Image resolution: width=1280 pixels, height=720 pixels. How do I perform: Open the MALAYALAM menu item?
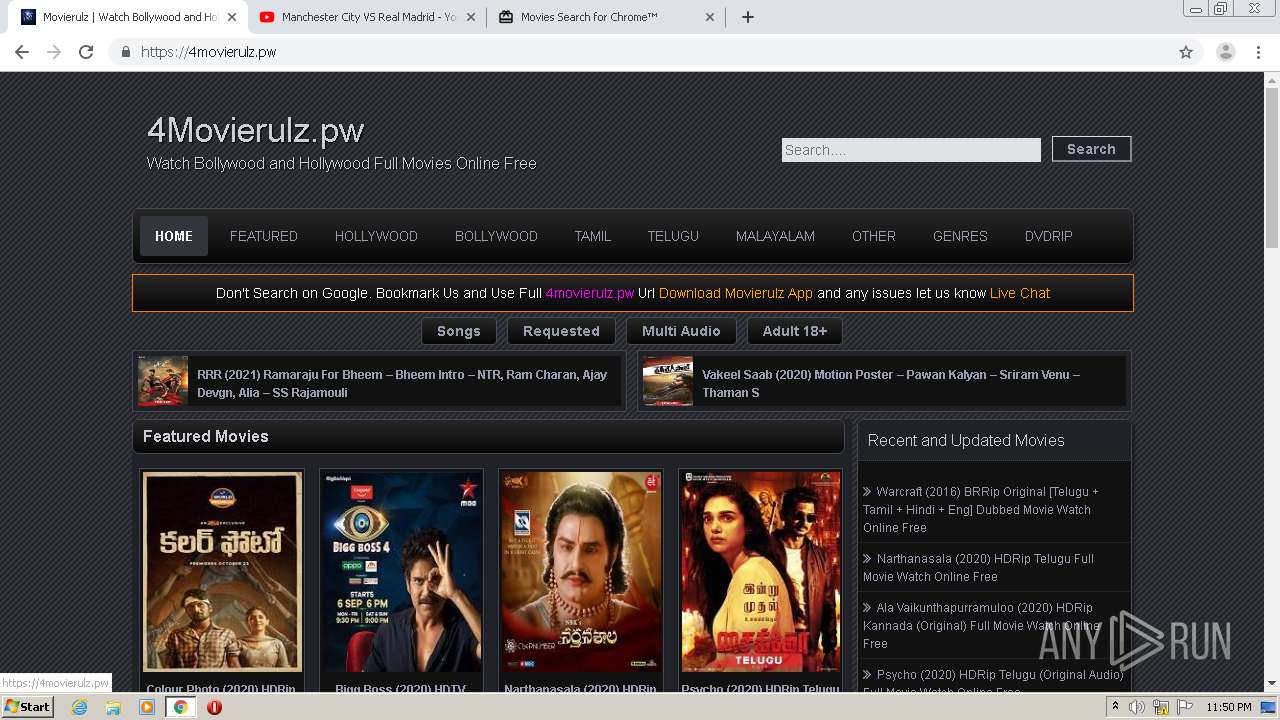775,236
